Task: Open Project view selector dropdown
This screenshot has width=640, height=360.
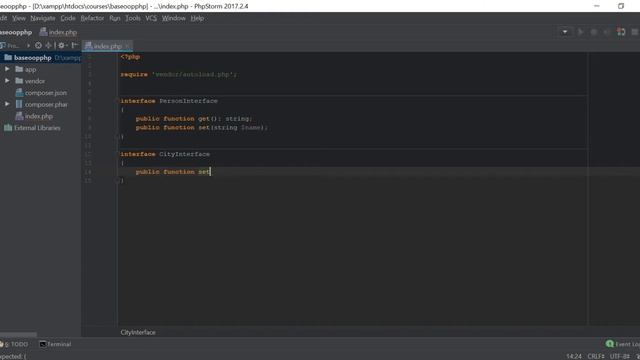Action: [28, 46]
